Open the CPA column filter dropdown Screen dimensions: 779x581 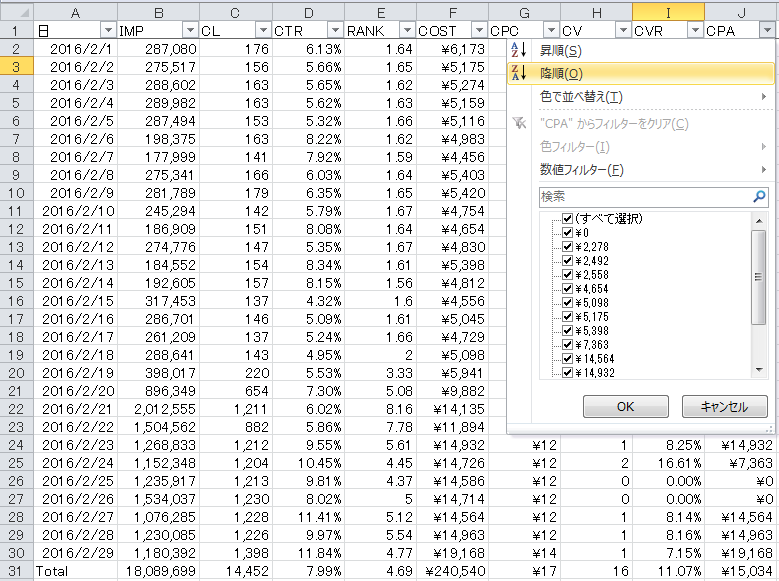point(767,31)
